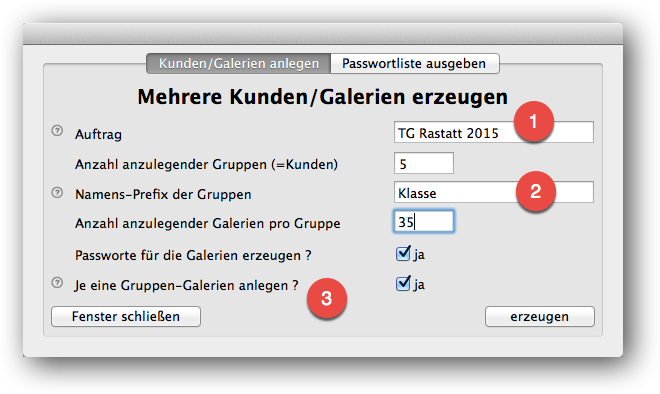Click heading Mehrere Kunden/Galerien erzeugen
This screenshot has height=394, width=660.
(x=323, y=97)
